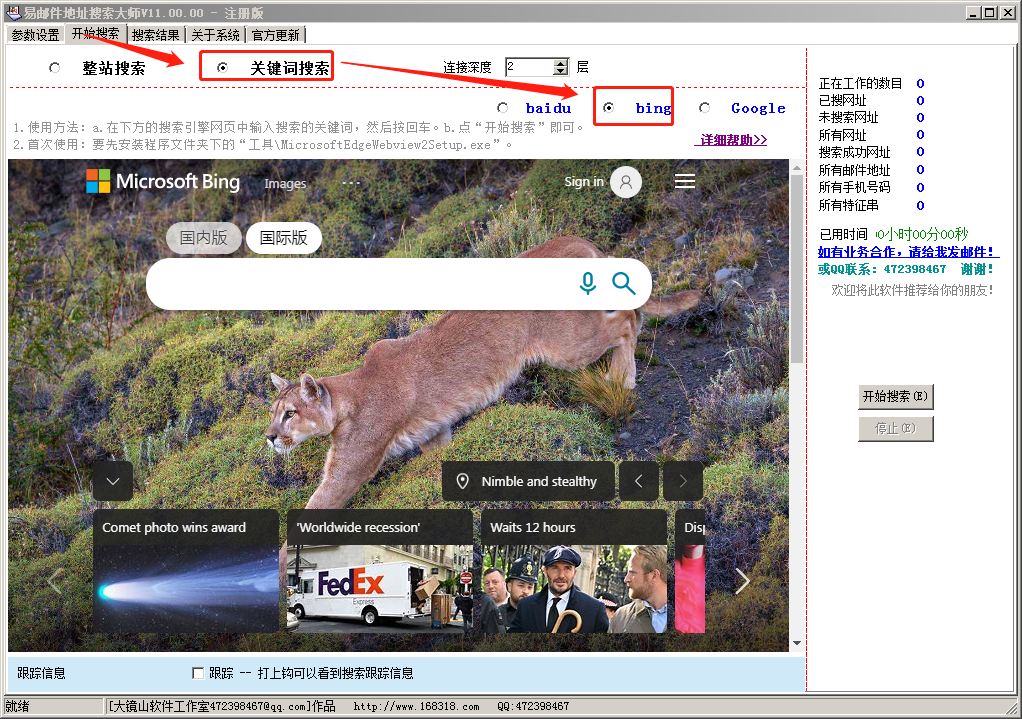Click the 正在工作的数目 label
1022x719 pixels.
pyautogui.click(x=860, y=83)
